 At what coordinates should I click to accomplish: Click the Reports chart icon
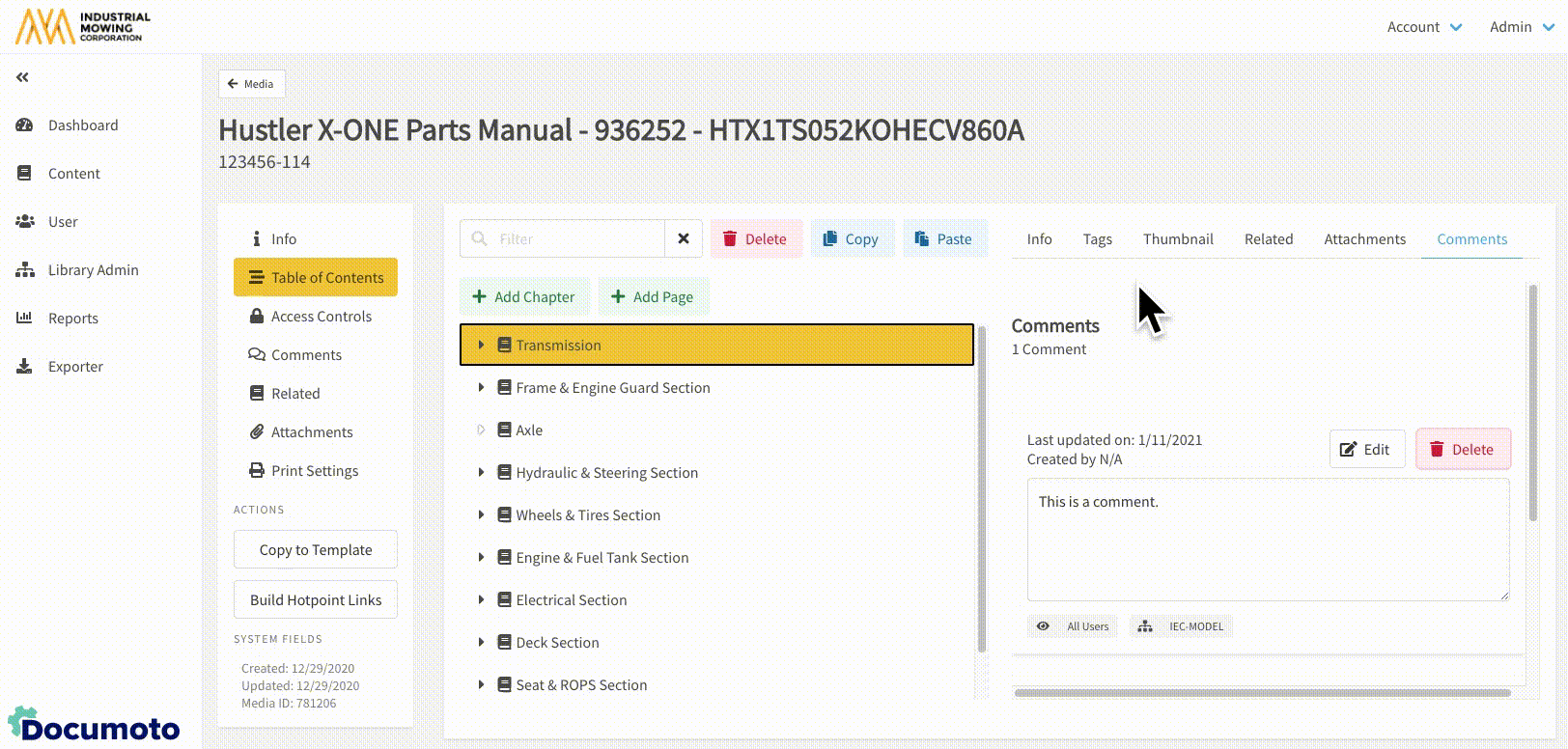point(25,319)
